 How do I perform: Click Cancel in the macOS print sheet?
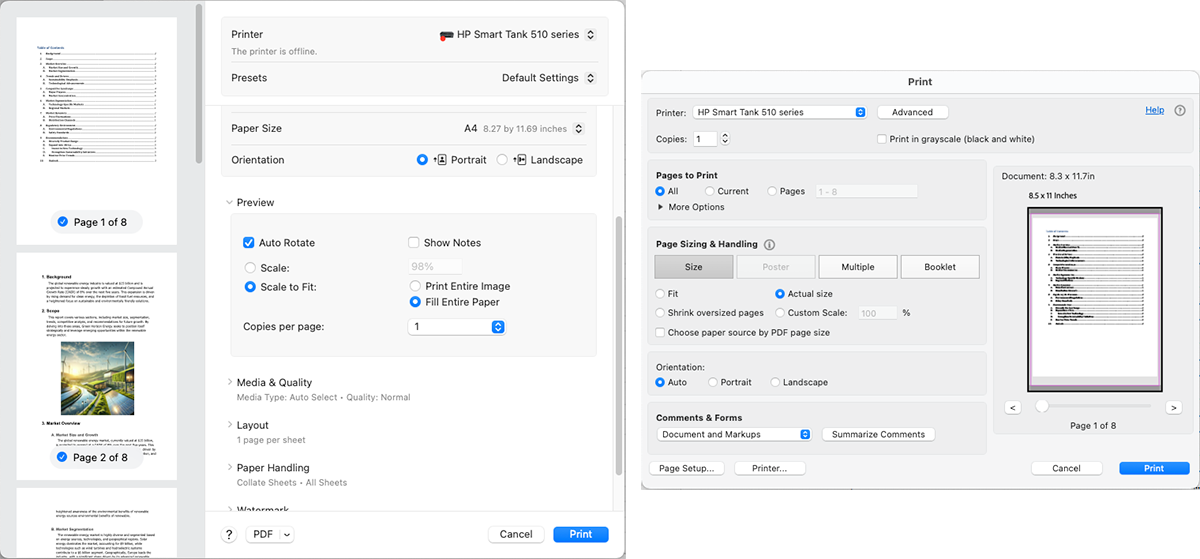516,535
